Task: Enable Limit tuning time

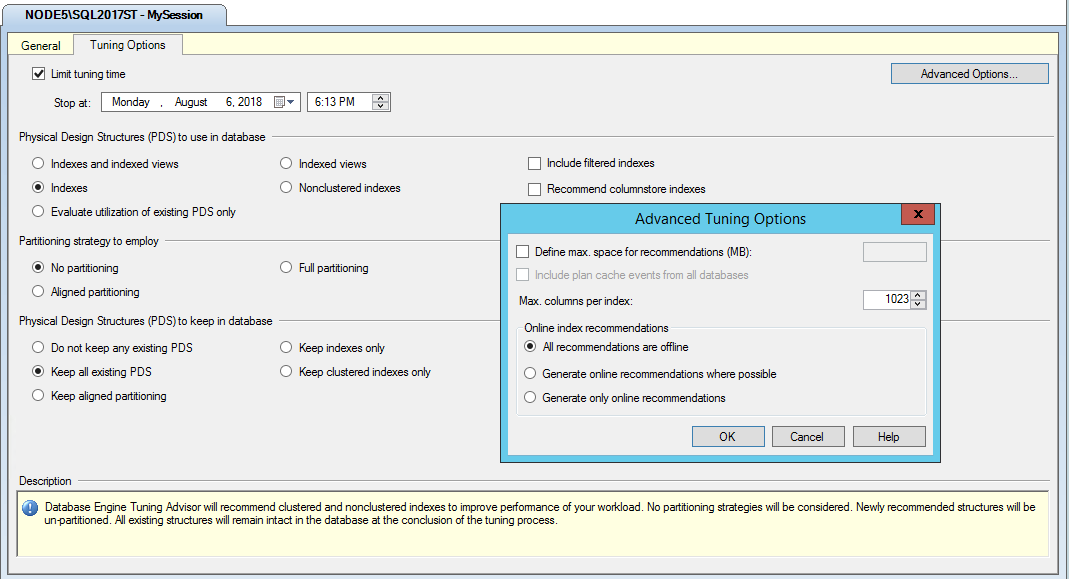Action: [x=38, y=73]
